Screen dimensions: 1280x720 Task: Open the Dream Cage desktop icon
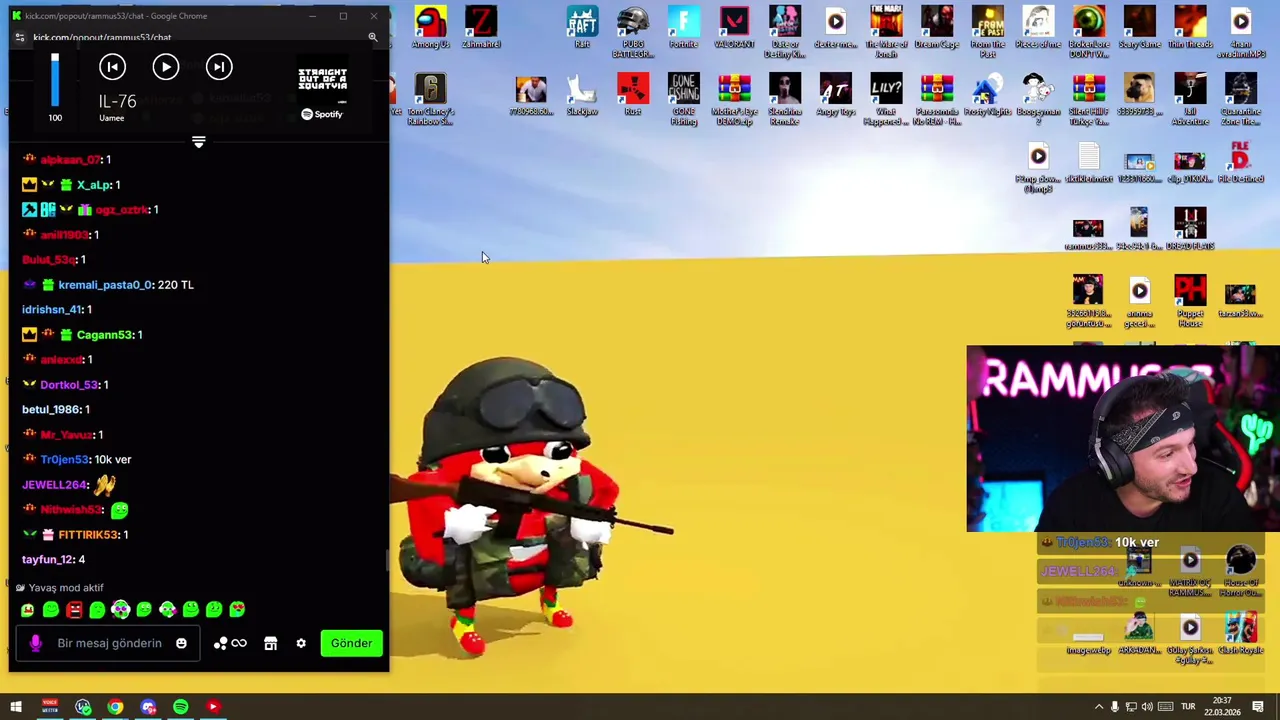(x=937, y=27)
